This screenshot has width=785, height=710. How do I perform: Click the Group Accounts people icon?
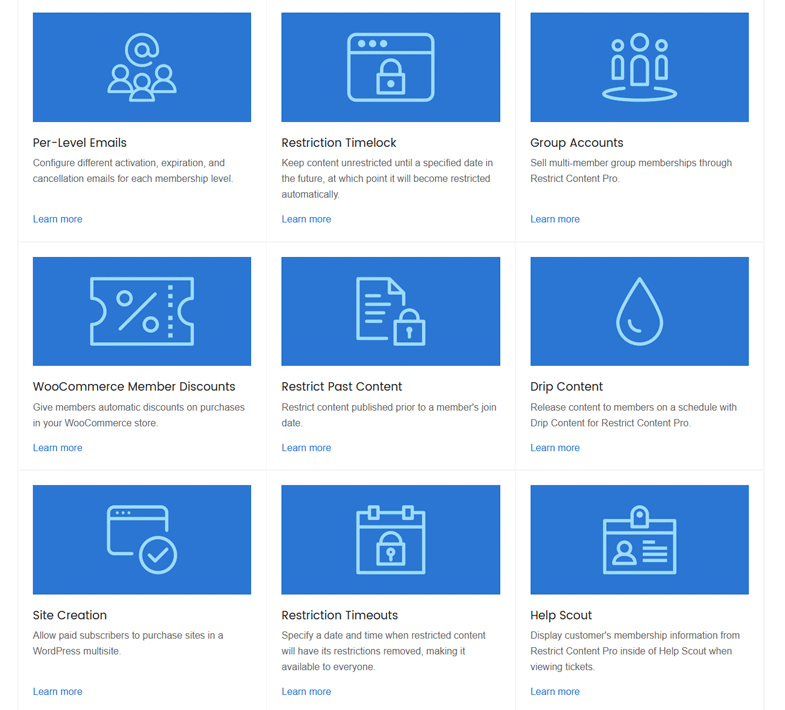(639, 67)
